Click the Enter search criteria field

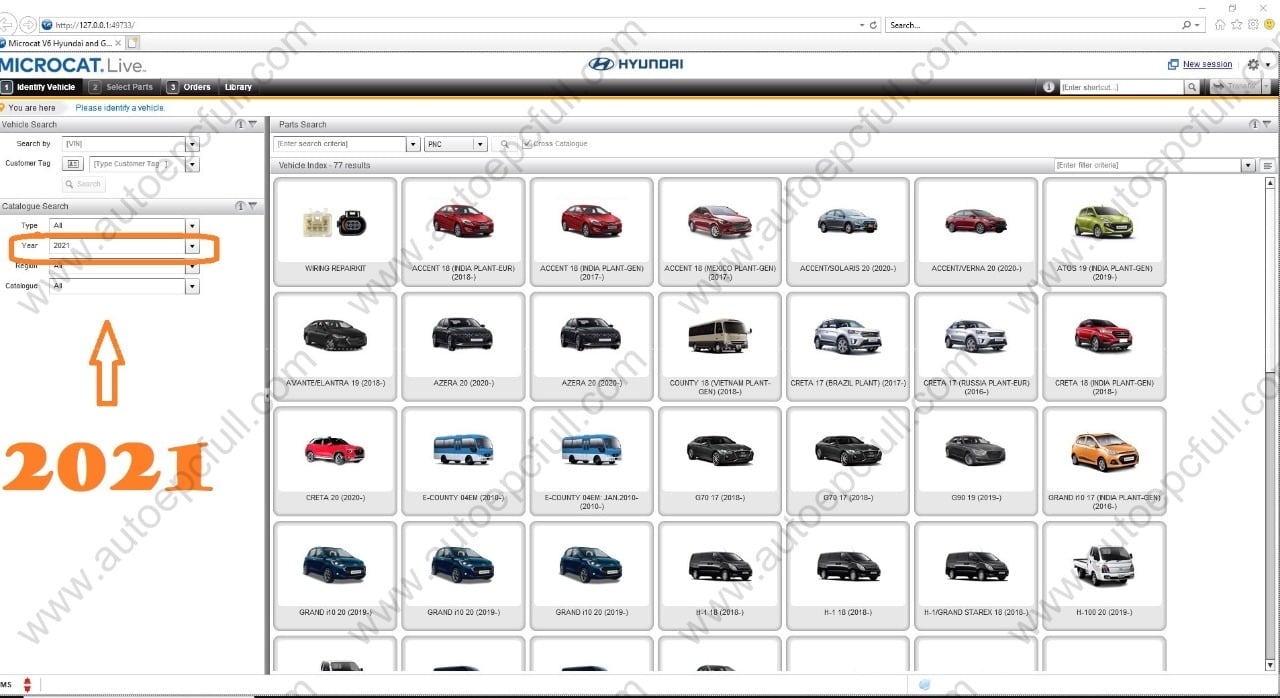coord(340,144)
